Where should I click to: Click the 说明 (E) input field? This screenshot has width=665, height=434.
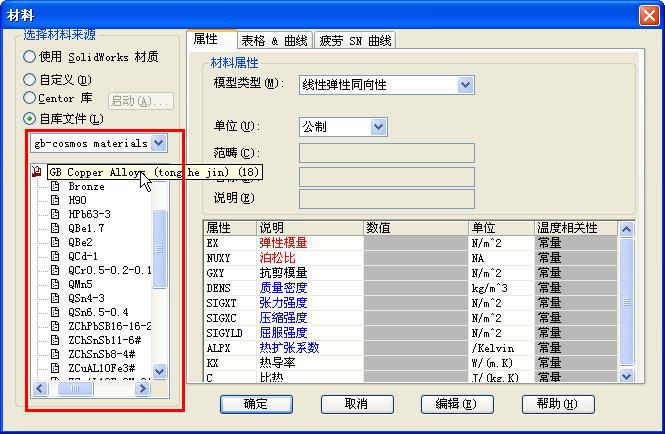[x=386, y=199]
